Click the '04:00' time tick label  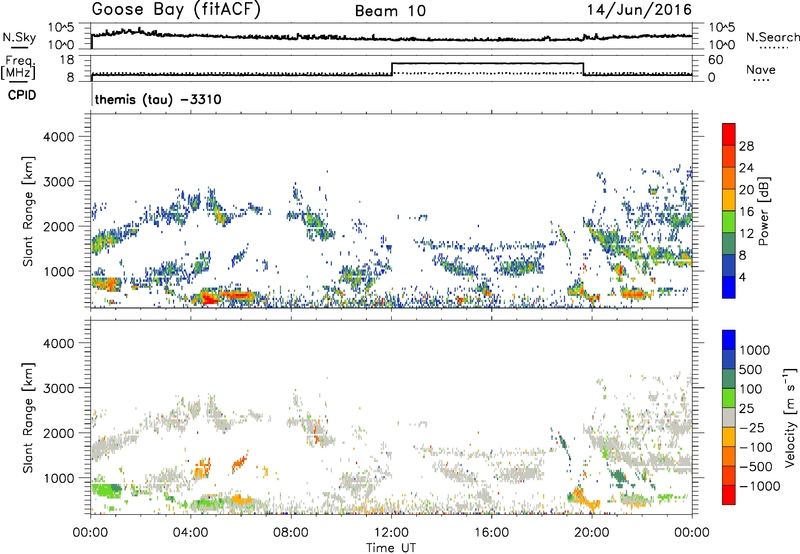click(x=190, y=533)
